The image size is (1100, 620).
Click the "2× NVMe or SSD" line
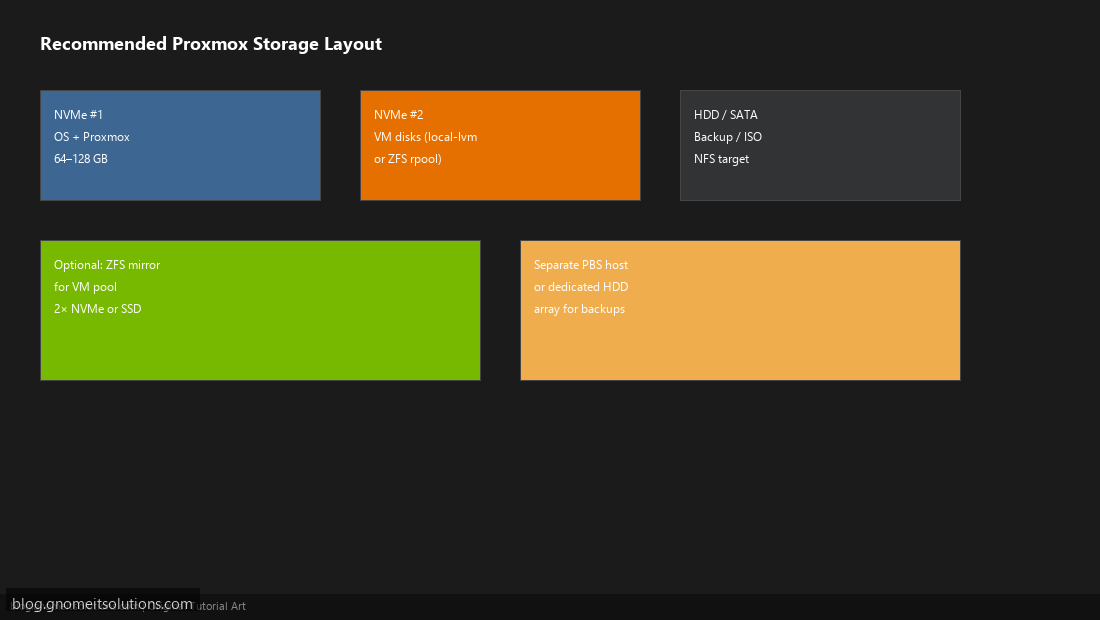[x=98, y=309]
